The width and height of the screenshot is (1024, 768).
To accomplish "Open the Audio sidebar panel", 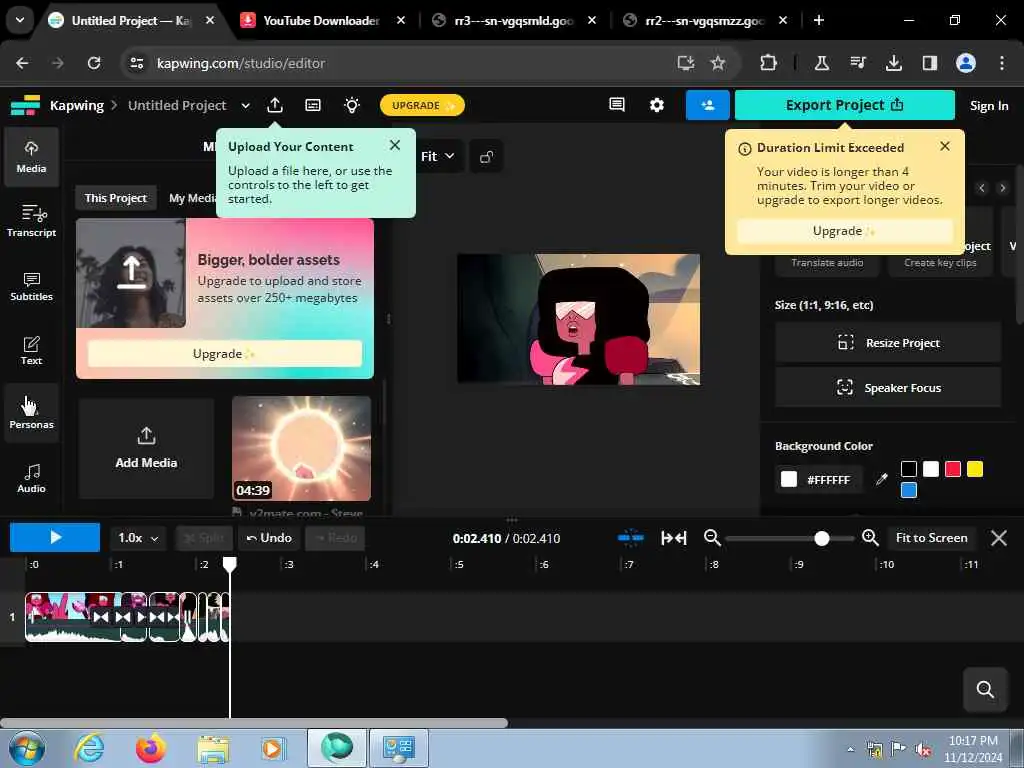I will (x=31, y=477).
